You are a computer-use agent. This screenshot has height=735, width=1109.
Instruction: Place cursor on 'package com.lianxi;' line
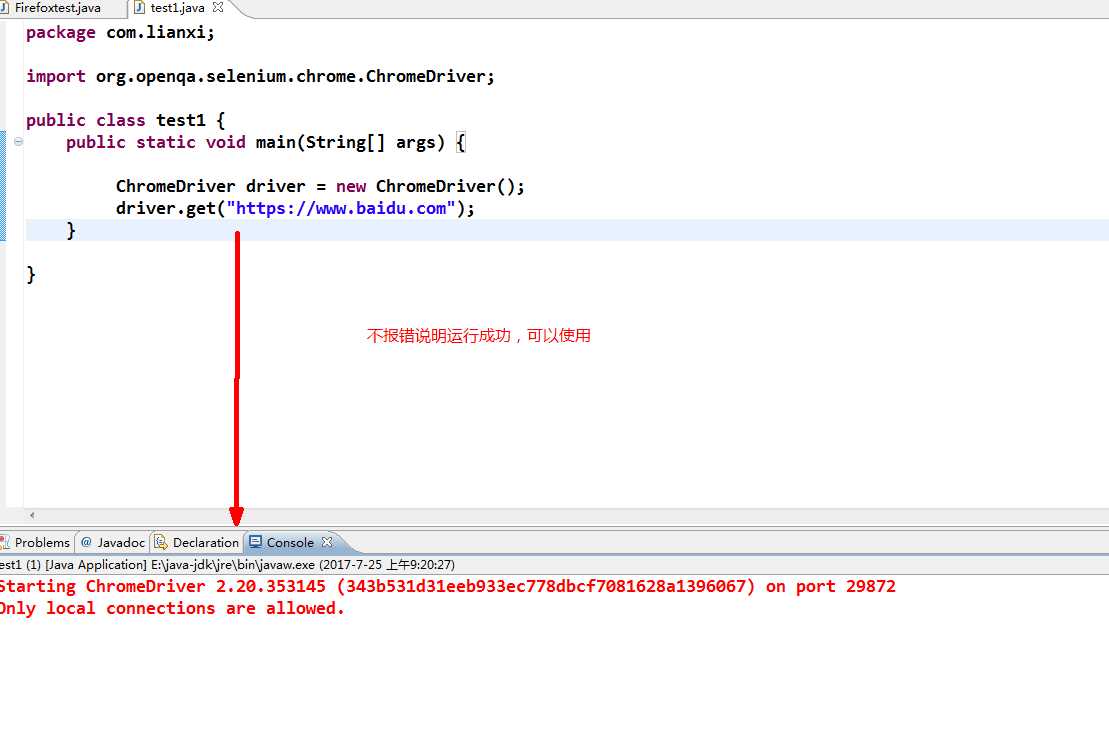pos(120,33)
